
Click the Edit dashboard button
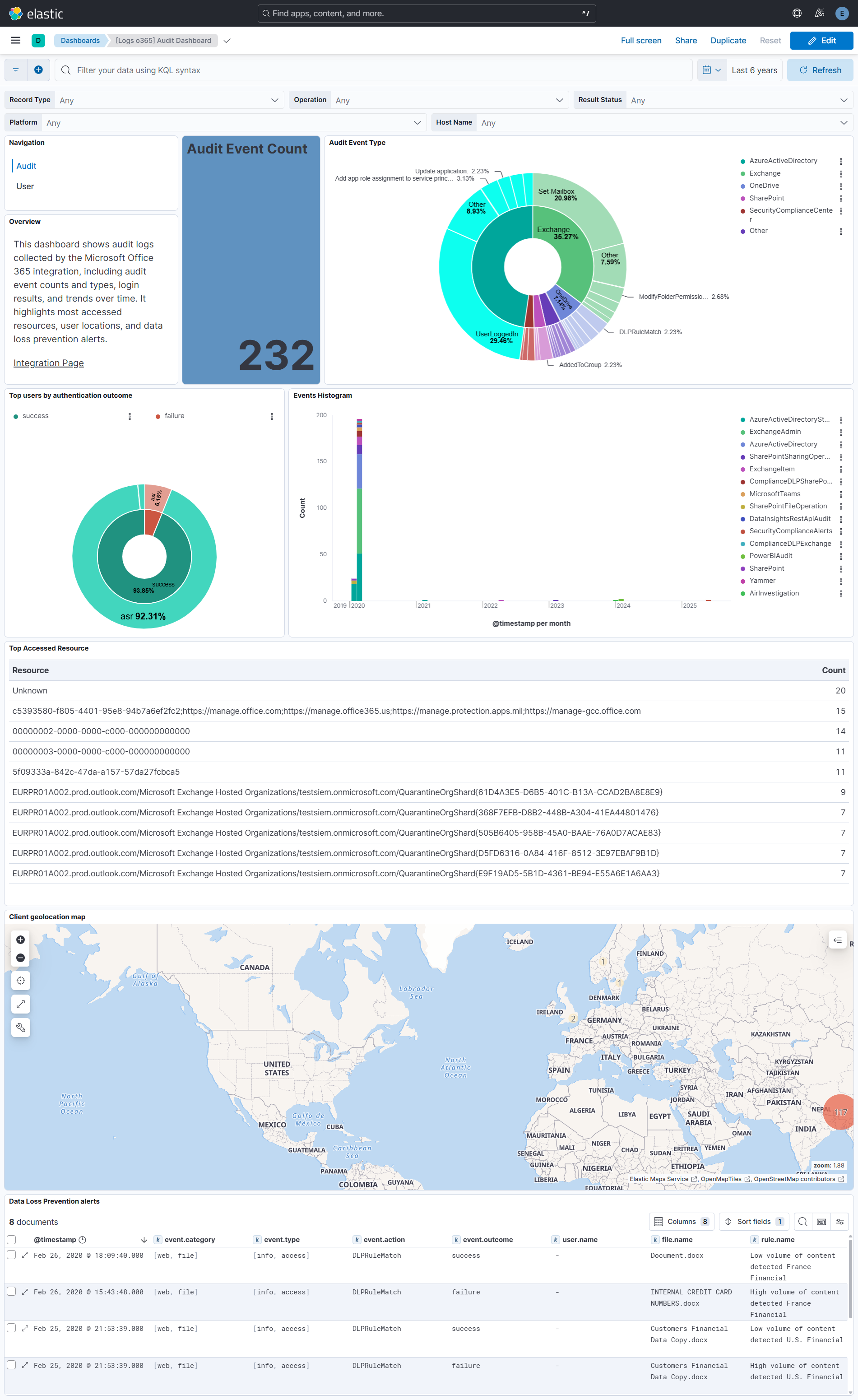coord(821,40)
